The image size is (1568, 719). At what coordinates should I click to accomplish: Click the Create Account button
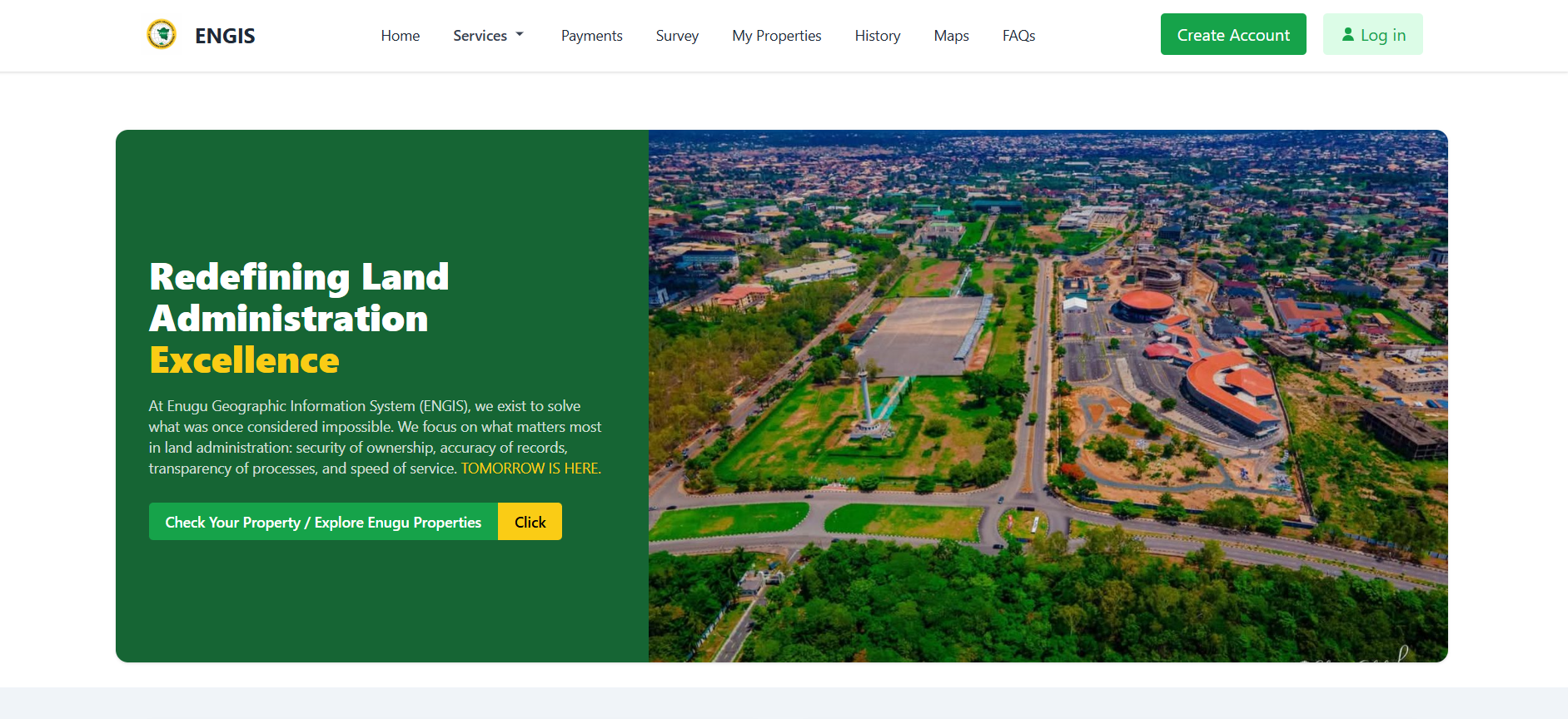click(x=1232, y=35)
